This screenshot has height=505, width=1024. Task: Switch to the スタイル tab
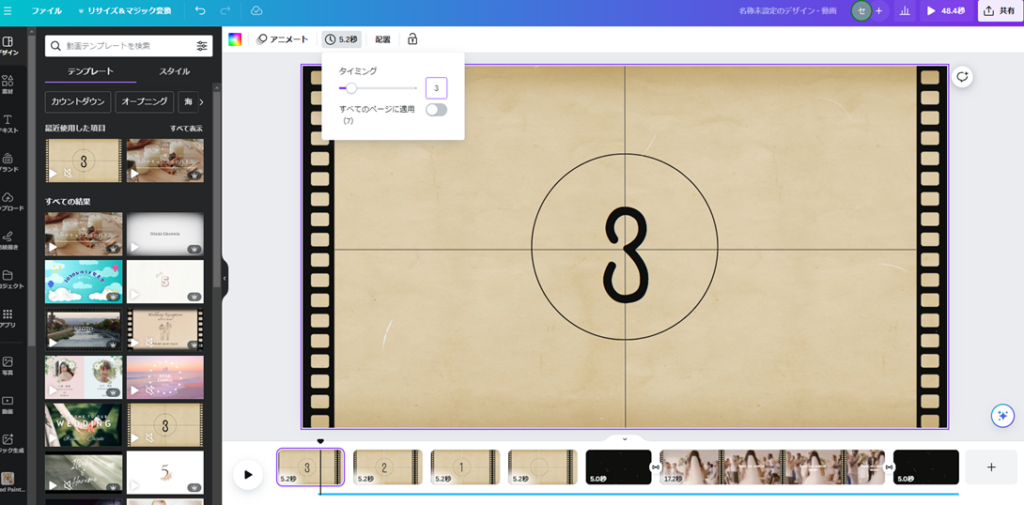[x=174, y=72]
